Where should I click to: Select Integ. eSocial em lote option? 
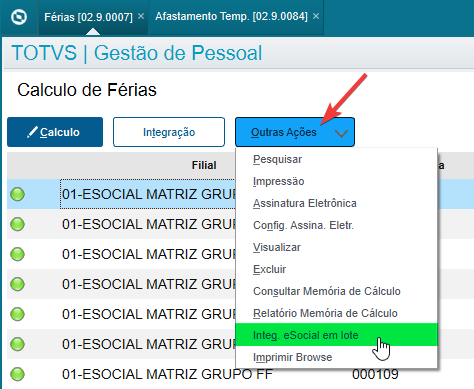click(336, 335)
